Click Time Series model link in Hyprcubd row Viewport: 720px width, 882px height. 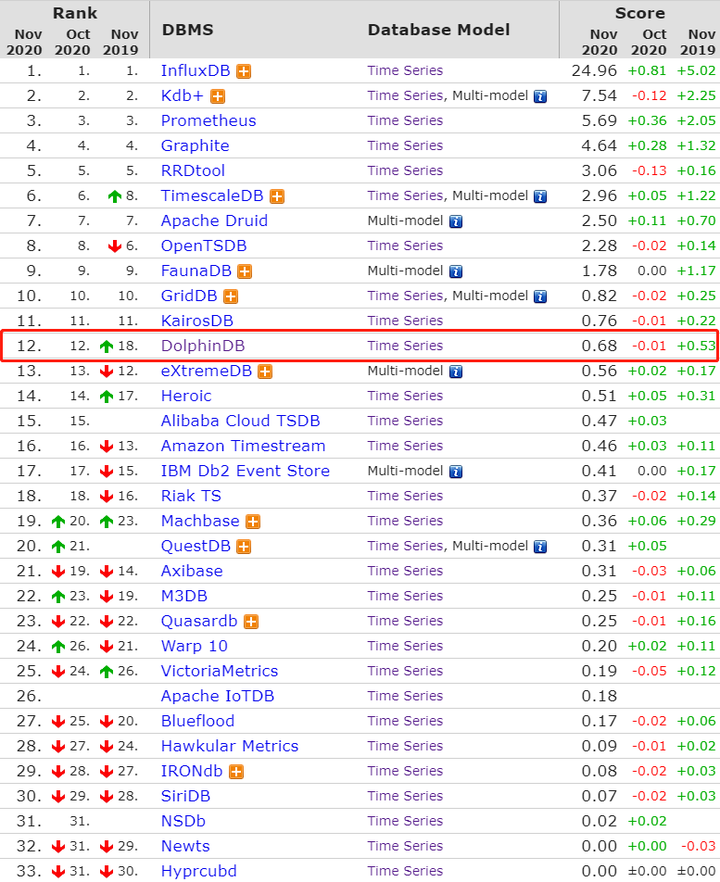pyautogui.click(x=405, y=871)
